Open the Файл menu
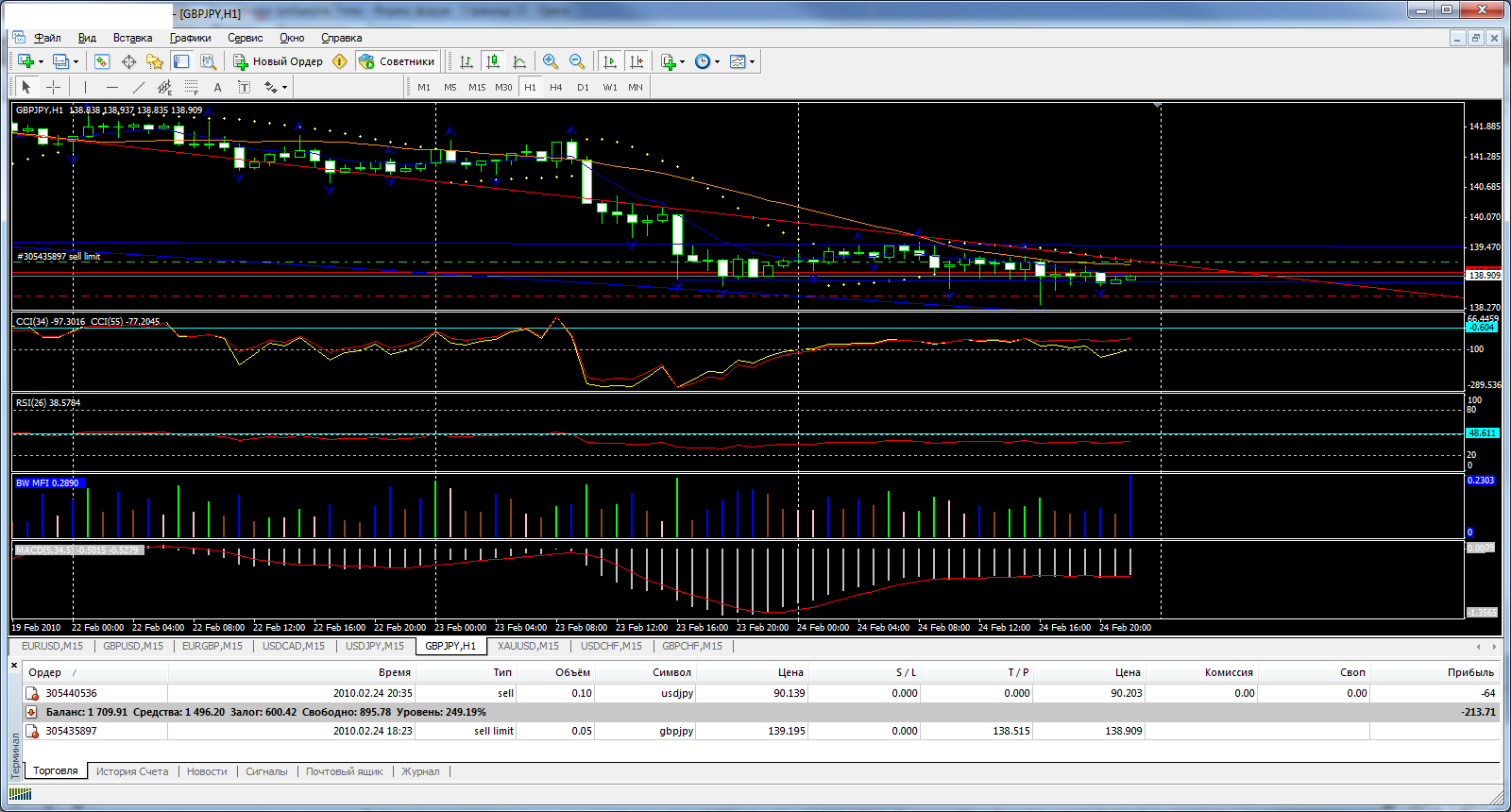1511x812 pixels. click(x=47, y=38)
